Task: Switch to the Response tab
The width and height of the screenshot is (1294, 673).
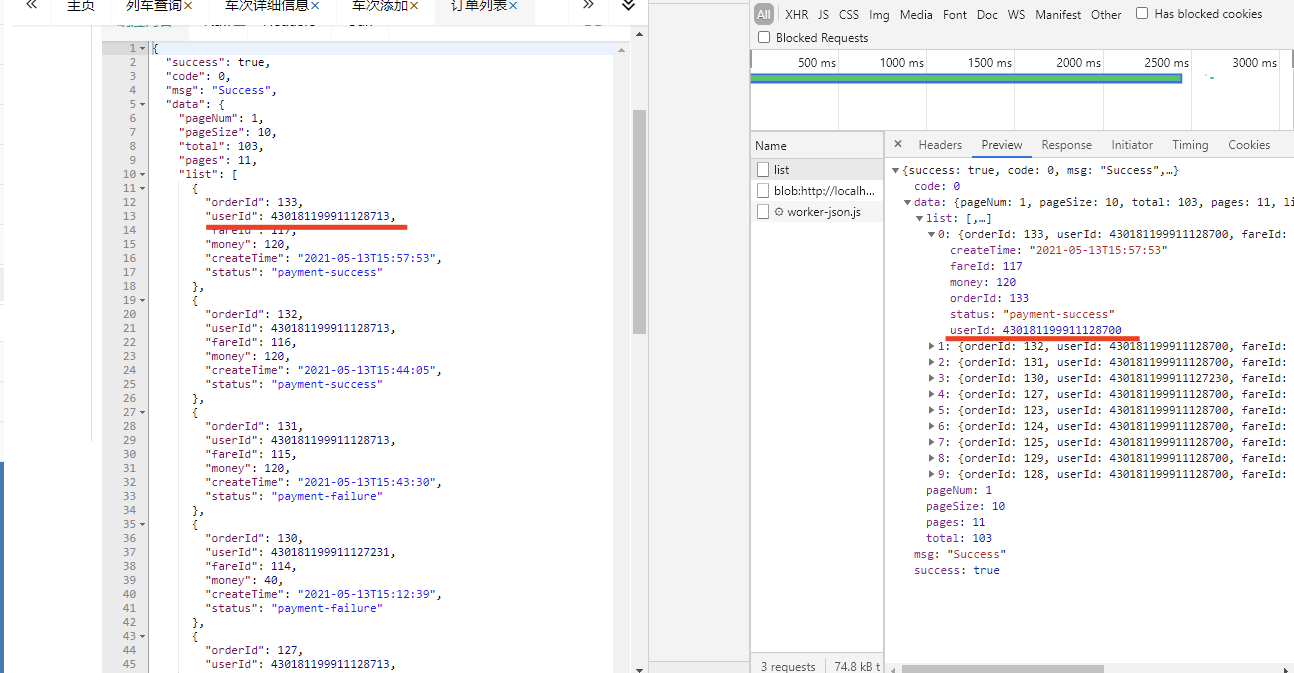Action: (x=1066, y=145)
